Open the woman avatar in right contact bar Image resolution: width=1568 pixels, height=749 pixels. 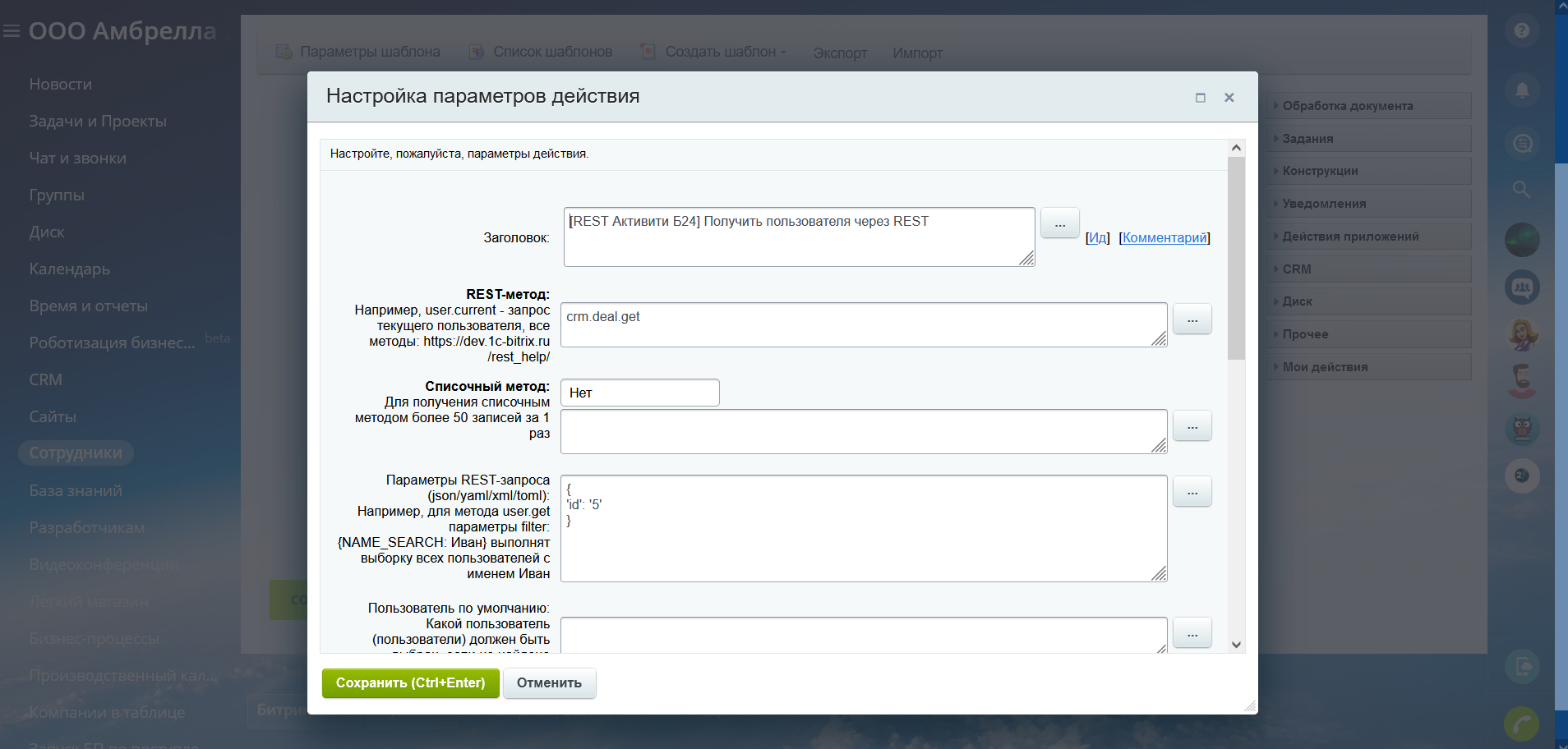click(1522, 334)
